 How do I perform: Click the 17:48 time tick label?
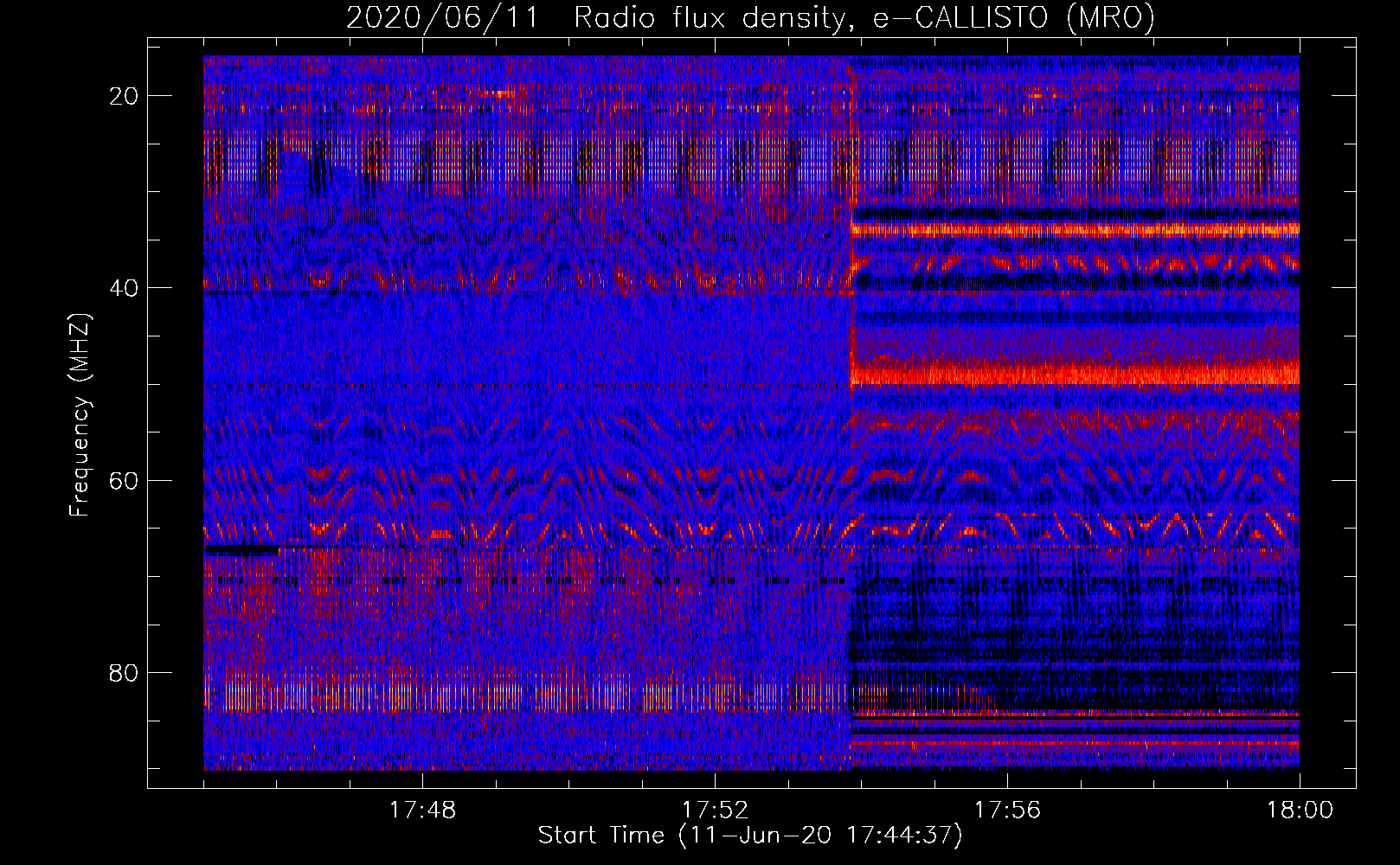(422, 811)
